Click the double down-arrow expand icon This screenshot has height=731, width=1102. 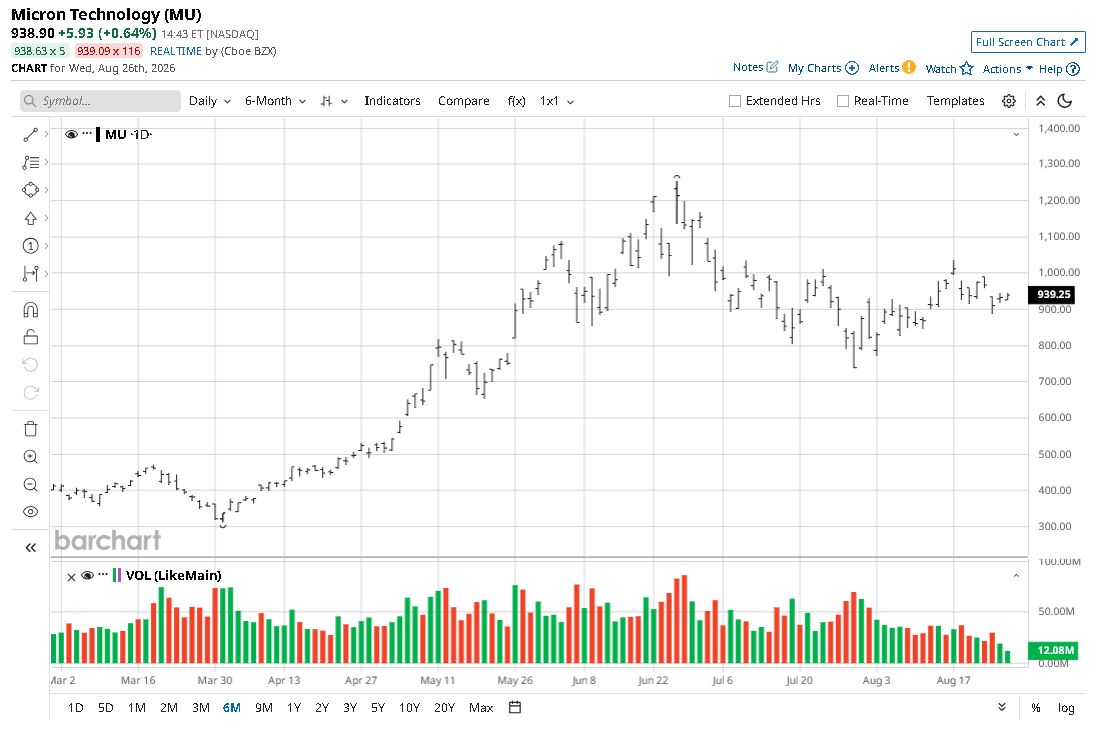tap(1001, 707)
